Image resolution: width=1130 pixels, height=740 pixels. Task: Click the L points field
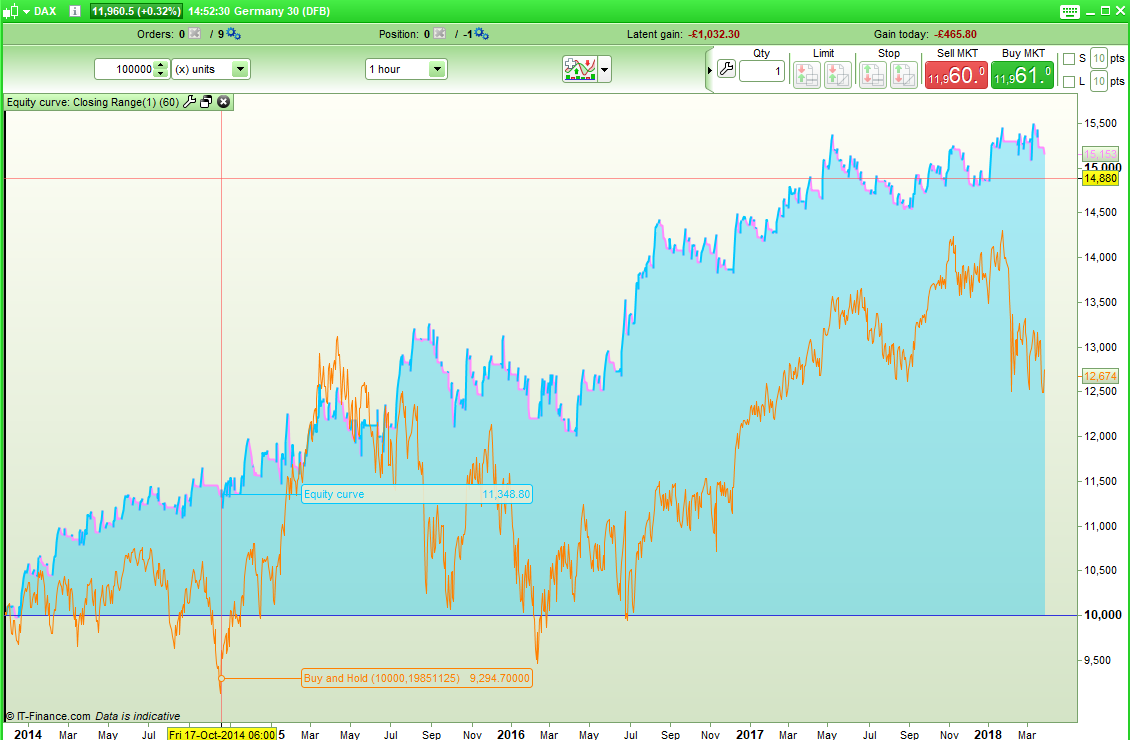click(1098, 81)
